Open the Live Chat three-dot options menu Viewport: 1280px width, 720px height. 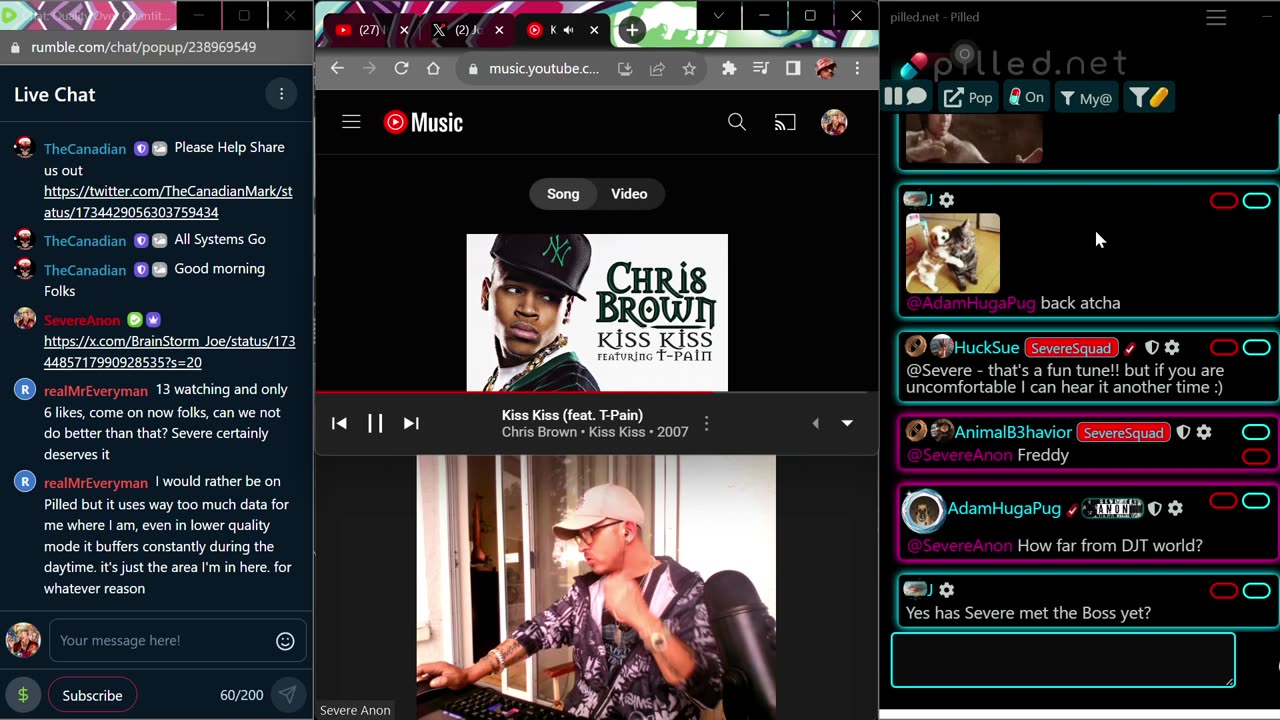pos(281,94)
